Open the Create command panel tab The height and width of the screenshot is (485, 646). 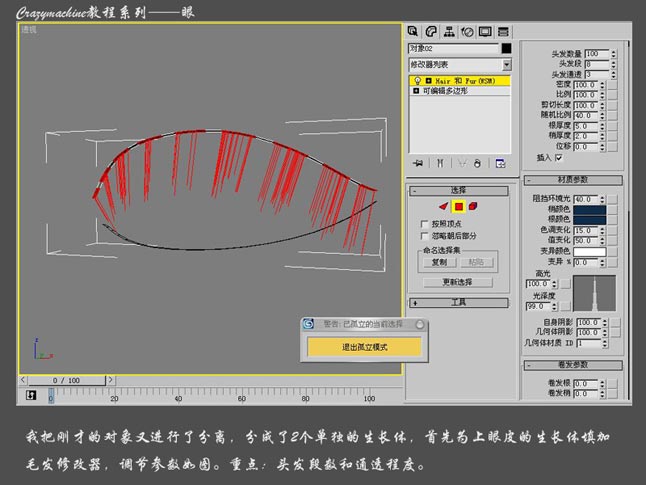pos(413,32)
